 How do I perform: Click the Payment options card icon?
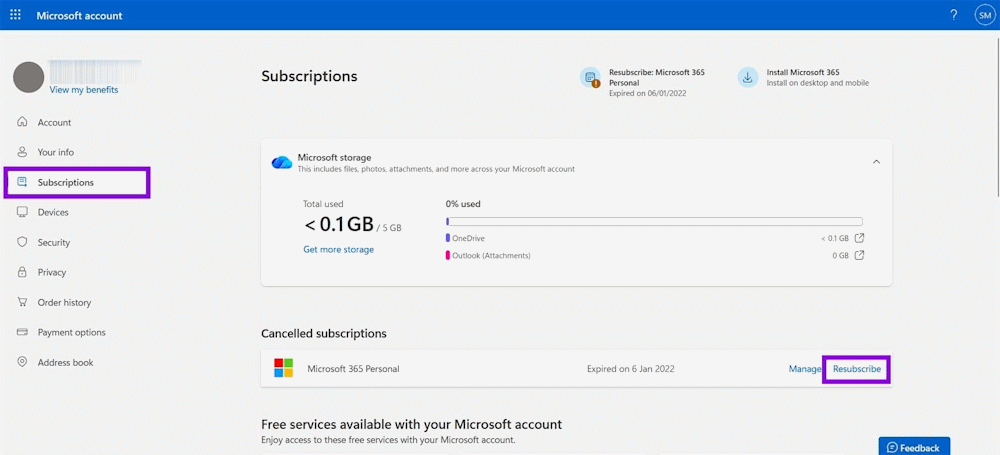(22, 332)
